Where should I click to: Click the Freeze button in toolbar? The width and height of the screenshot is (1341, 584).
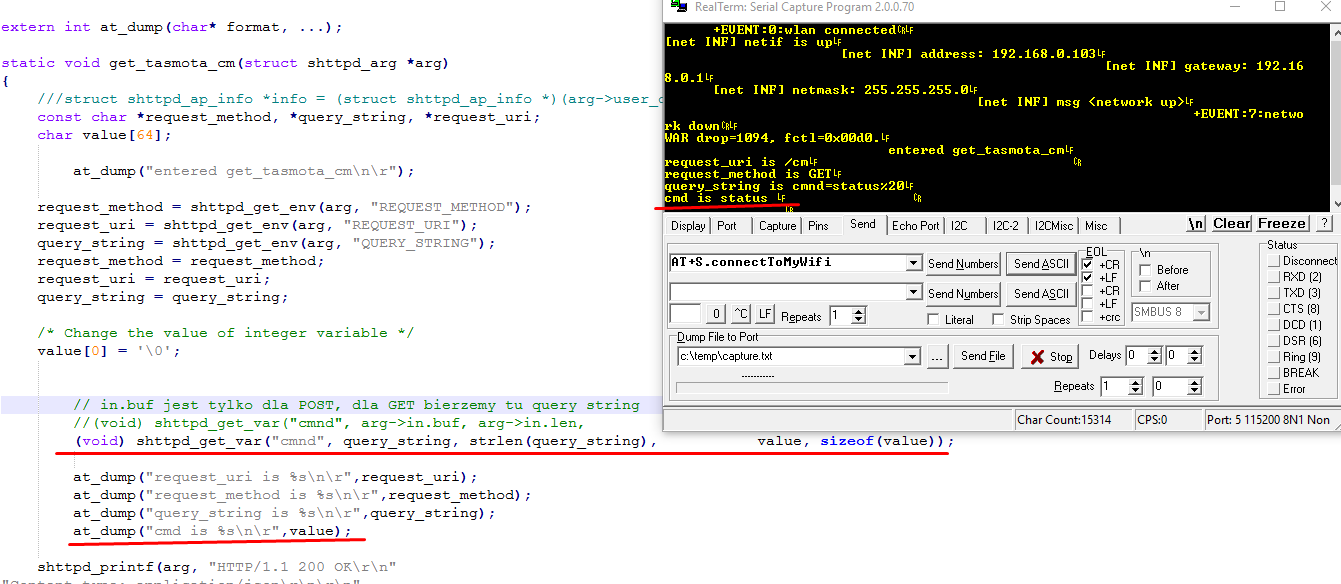click(x=1281, y=223)
